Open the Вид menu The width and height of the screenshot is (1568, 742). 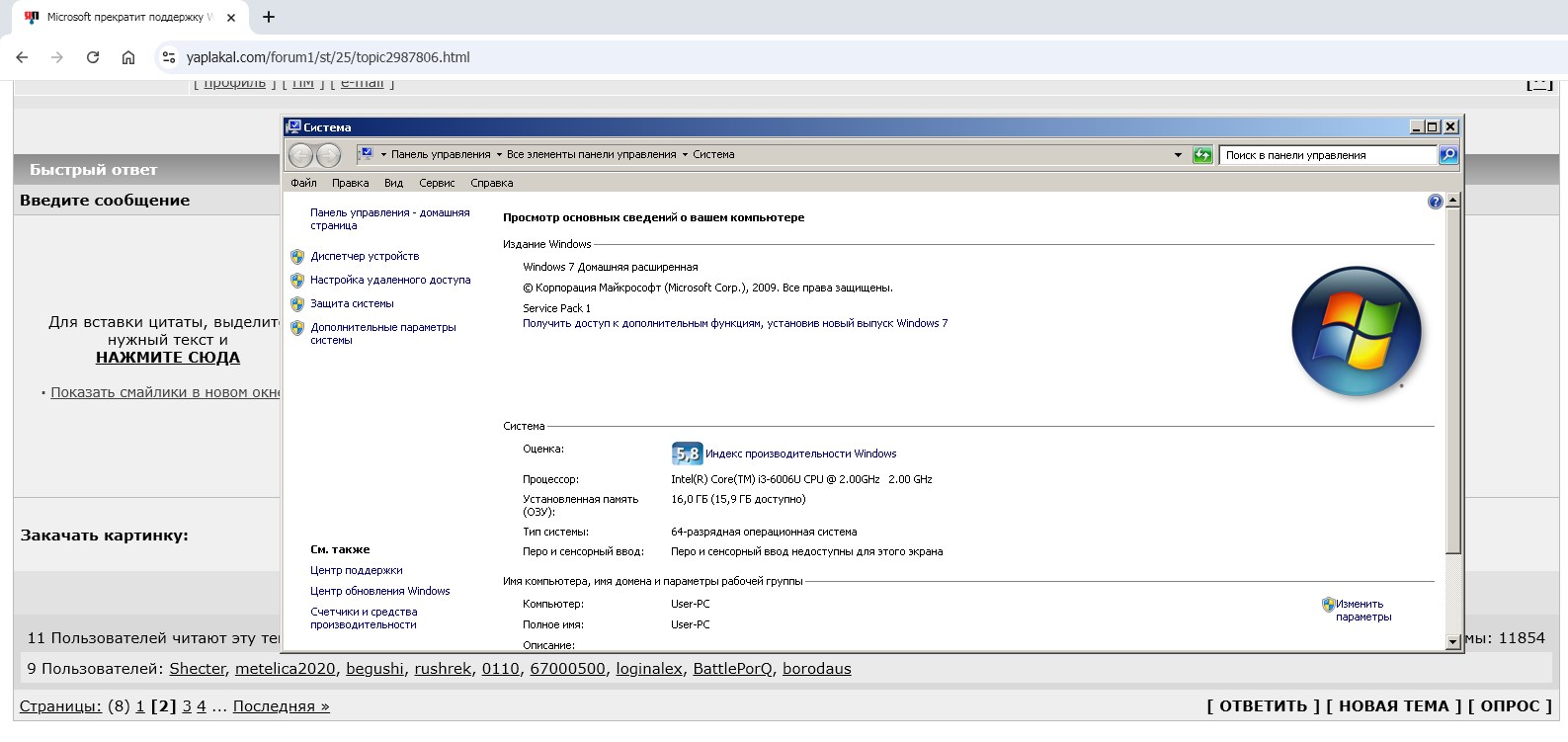pos(393,183)
